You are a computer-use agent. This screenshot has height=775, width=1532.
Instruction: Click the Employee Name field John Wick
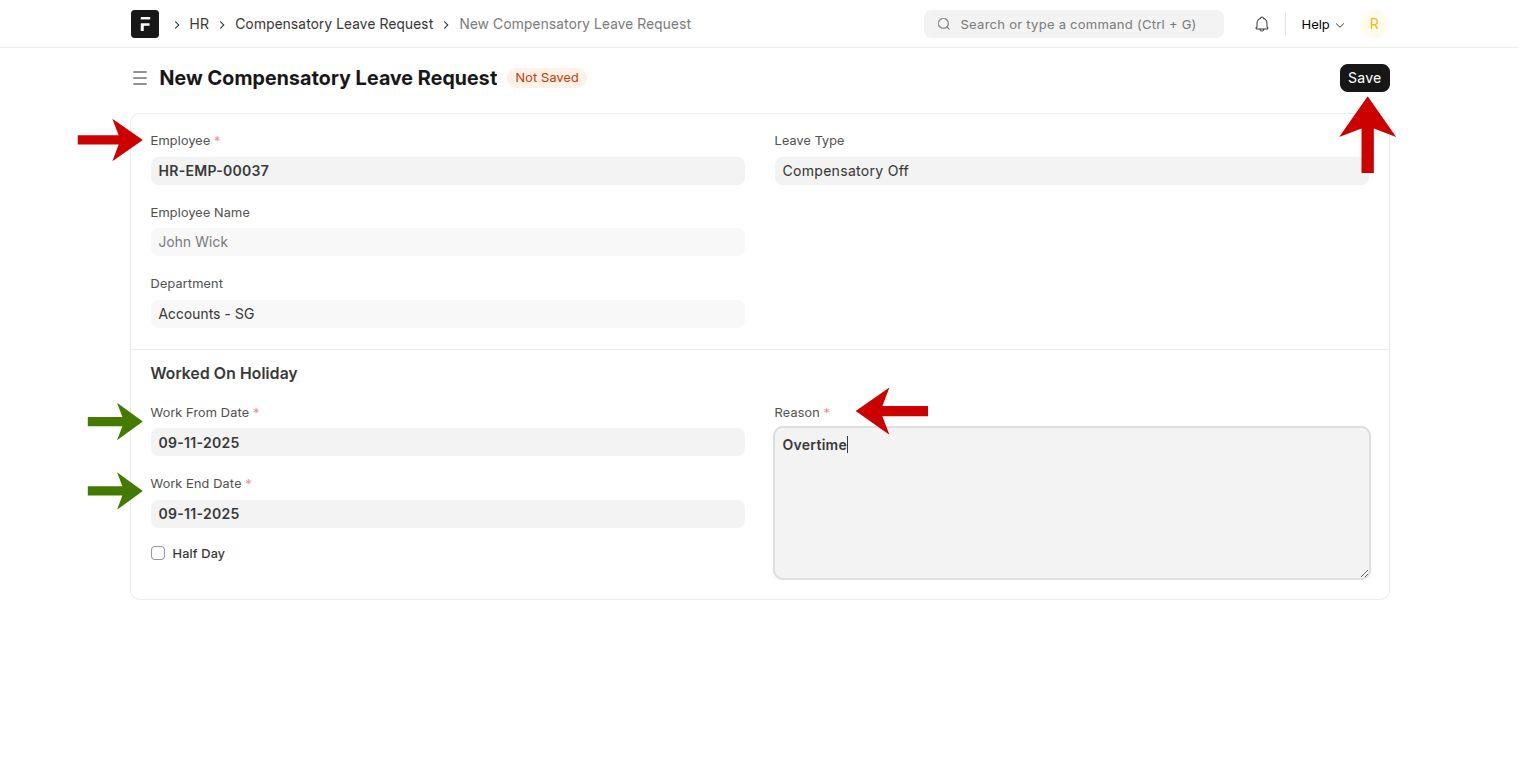click(448, 242)
